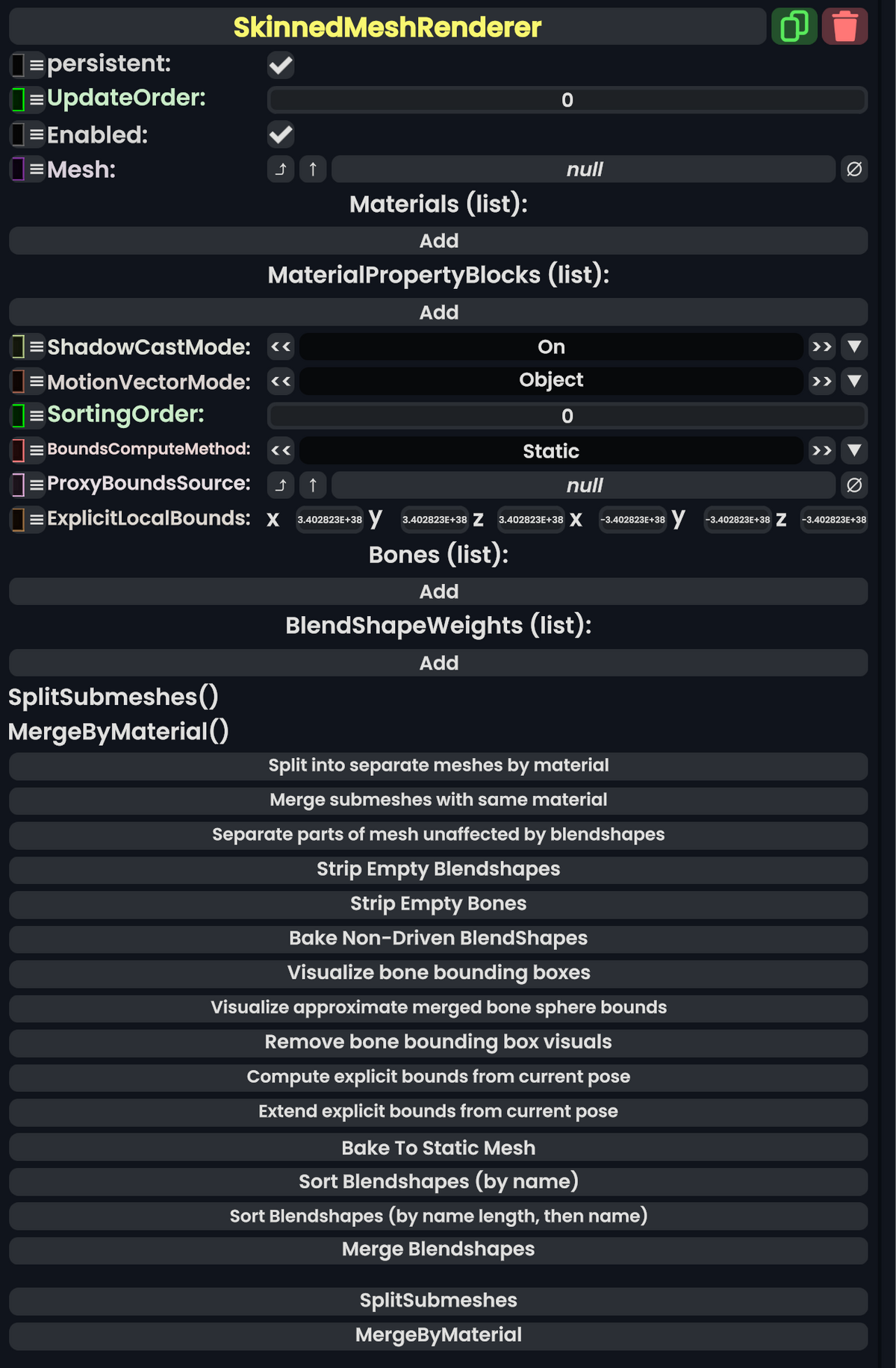
Task: Delete the SkinnedMeshRenderer component
Action: [x=844, y=26]
